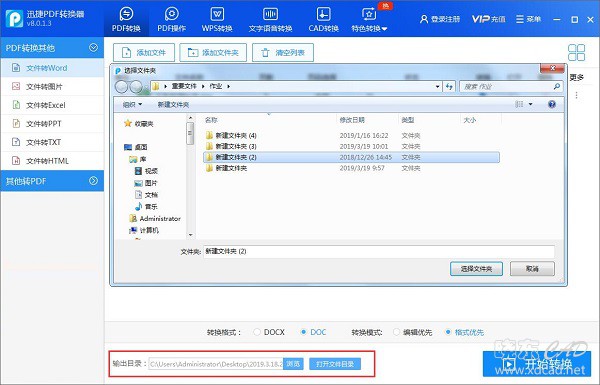Select 文件转图片 in sidebar
The width and height of the screenshot is (600, 385).
point(52,86)
